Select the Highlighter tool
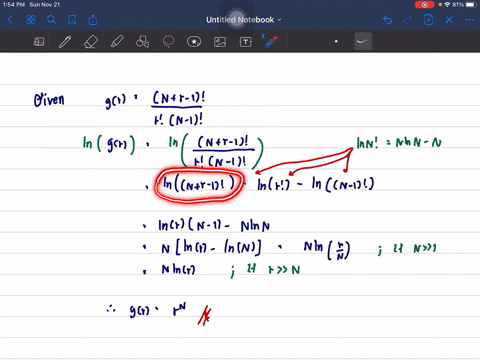This screenshot has height=360, width=480. tap(117, 42)
